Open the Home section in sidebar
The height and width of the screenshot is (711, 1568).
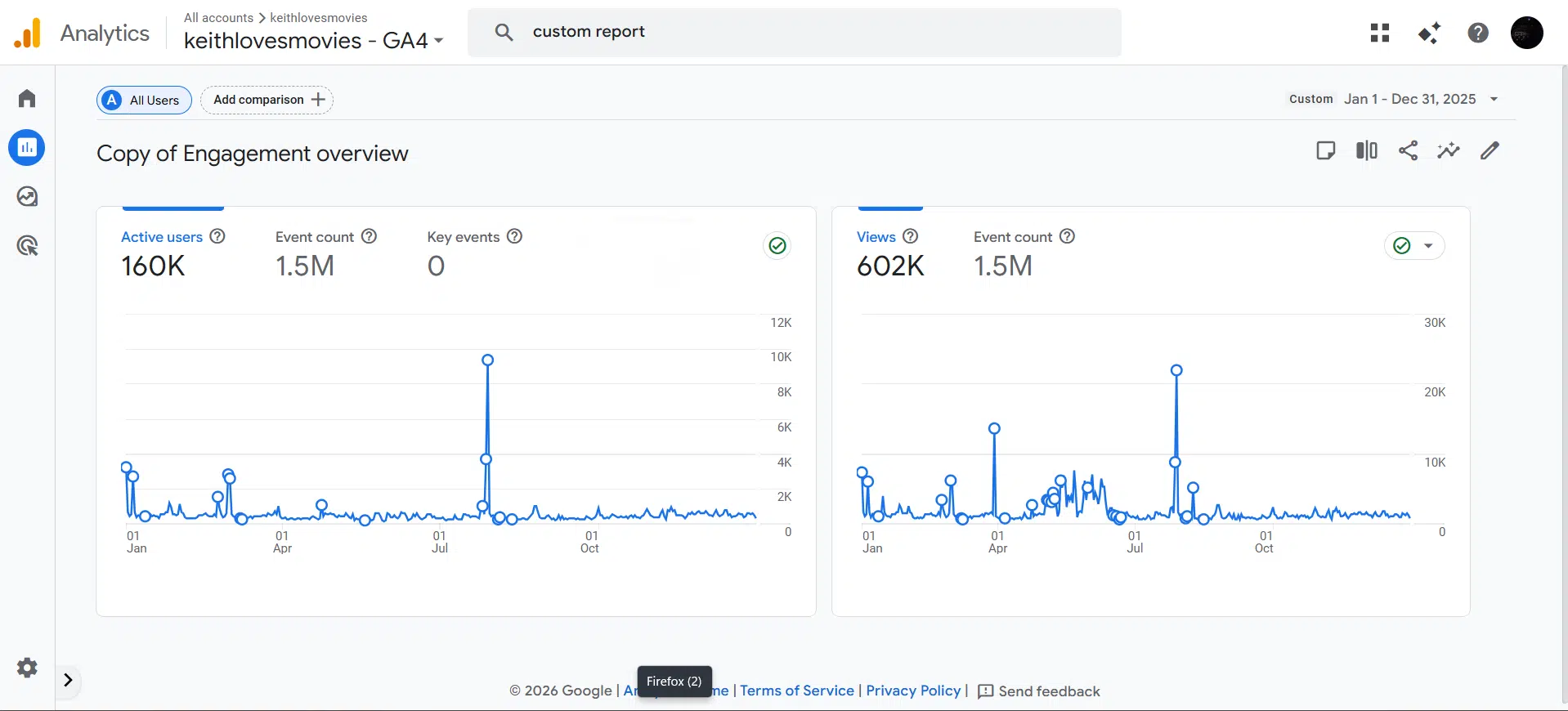(x=27, y=99)
